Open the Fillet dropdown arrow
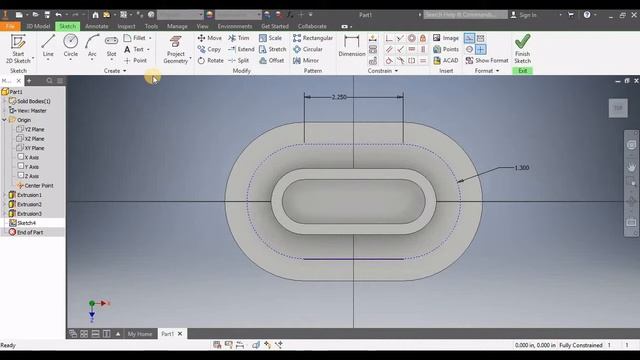 [150, 38]
